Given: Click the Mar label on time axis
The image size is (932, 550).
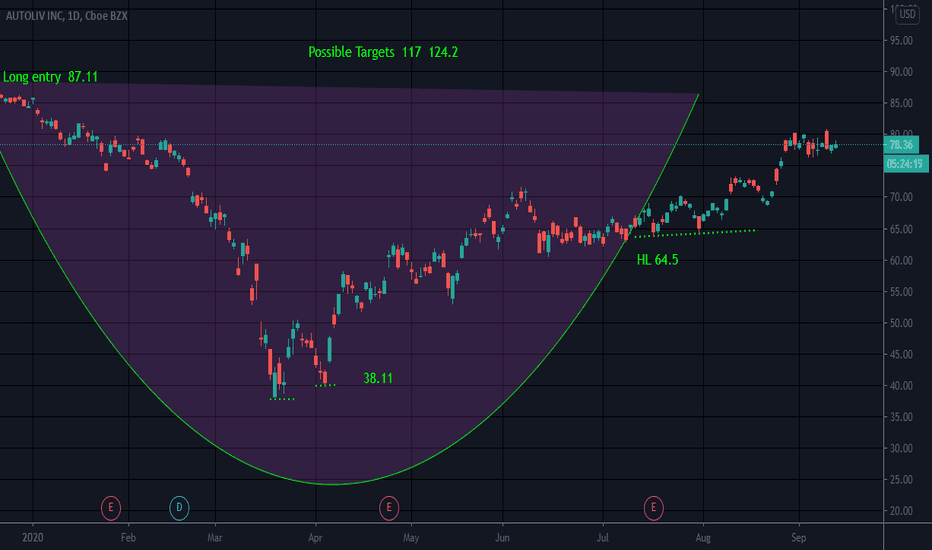Looking at the screenshot, I should 215,538.
